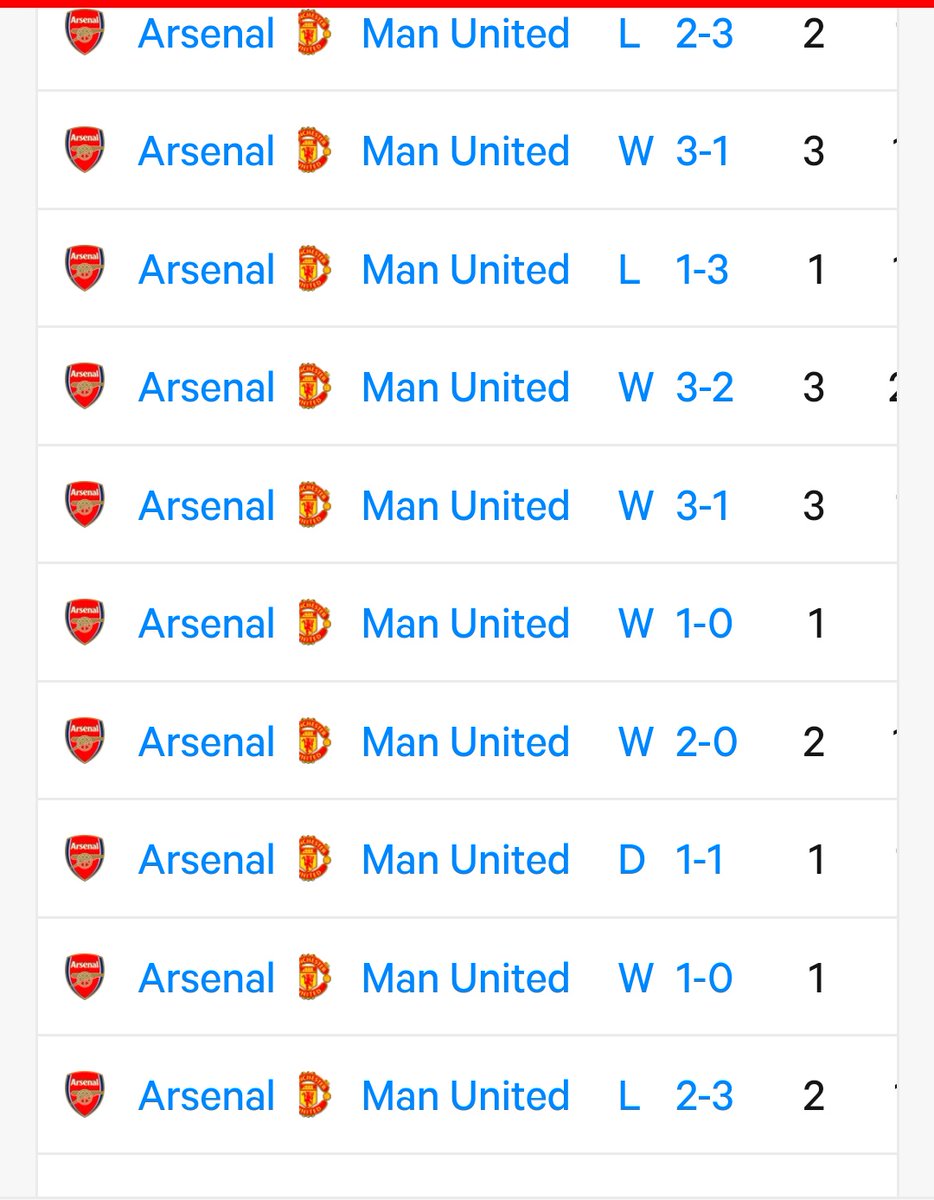
Task: Click the Man United name in the 2-0 row
Action: click(465, 741)
